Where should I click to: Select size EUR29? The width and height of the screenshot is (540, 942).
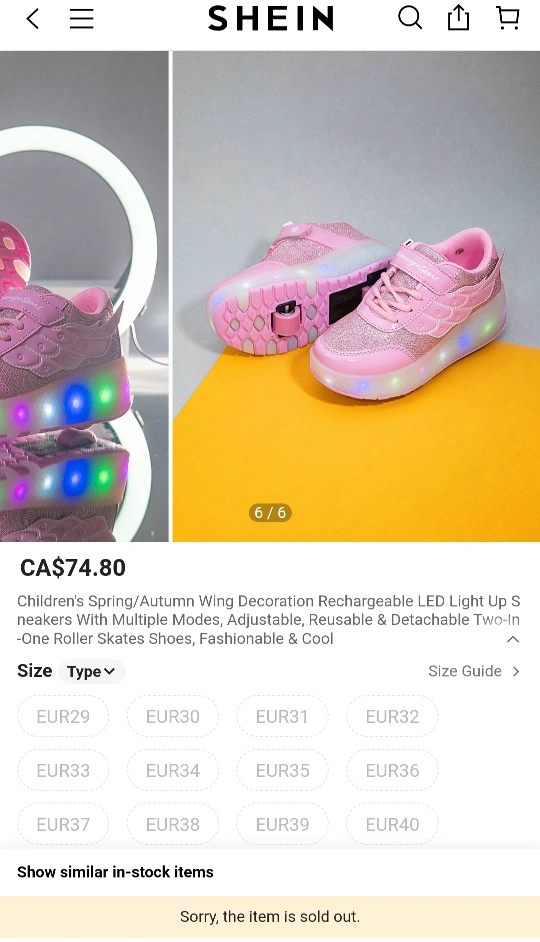coord(63,716)
